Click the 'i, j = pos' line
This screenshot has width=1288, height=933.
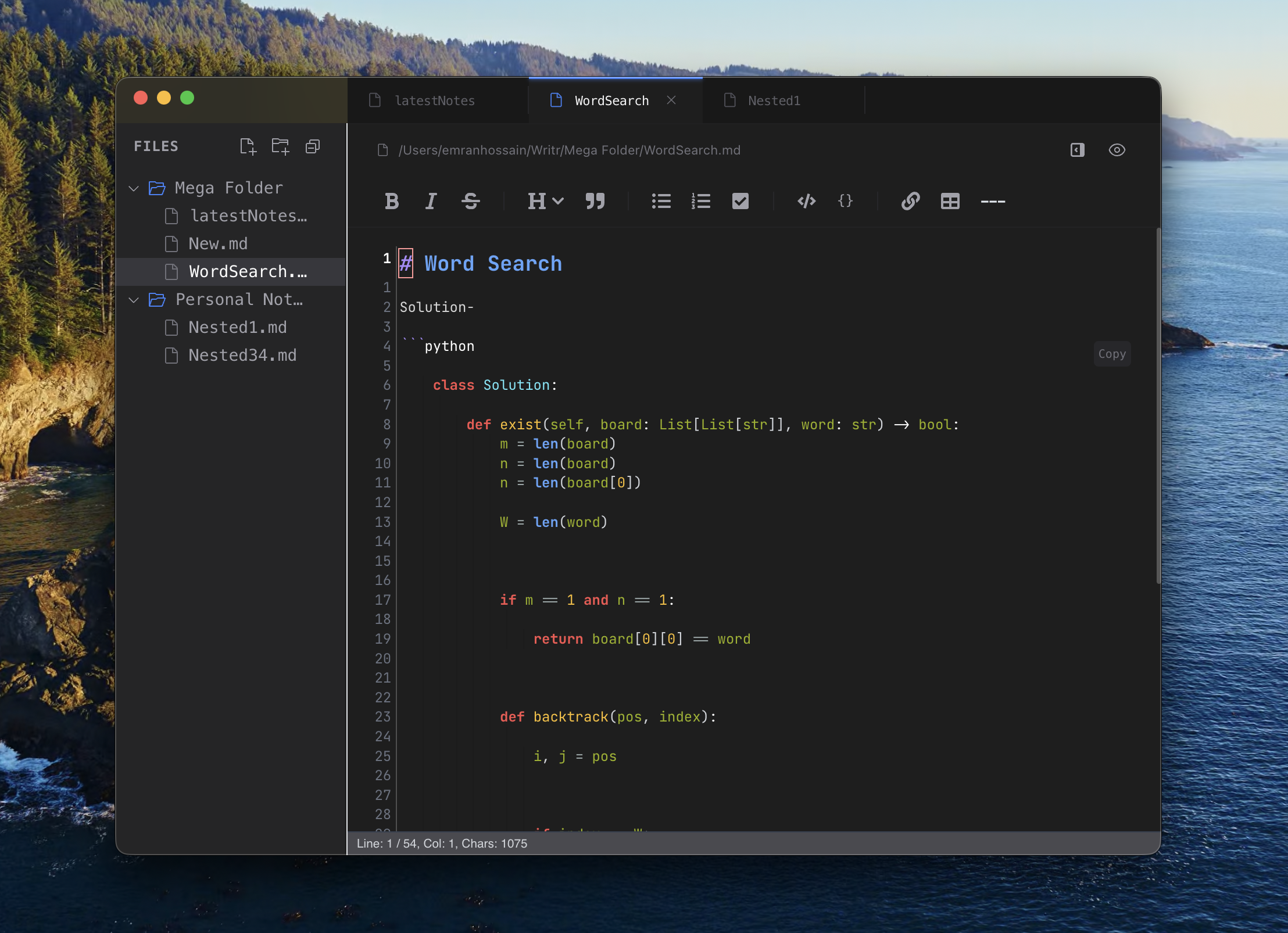[575, 756]
